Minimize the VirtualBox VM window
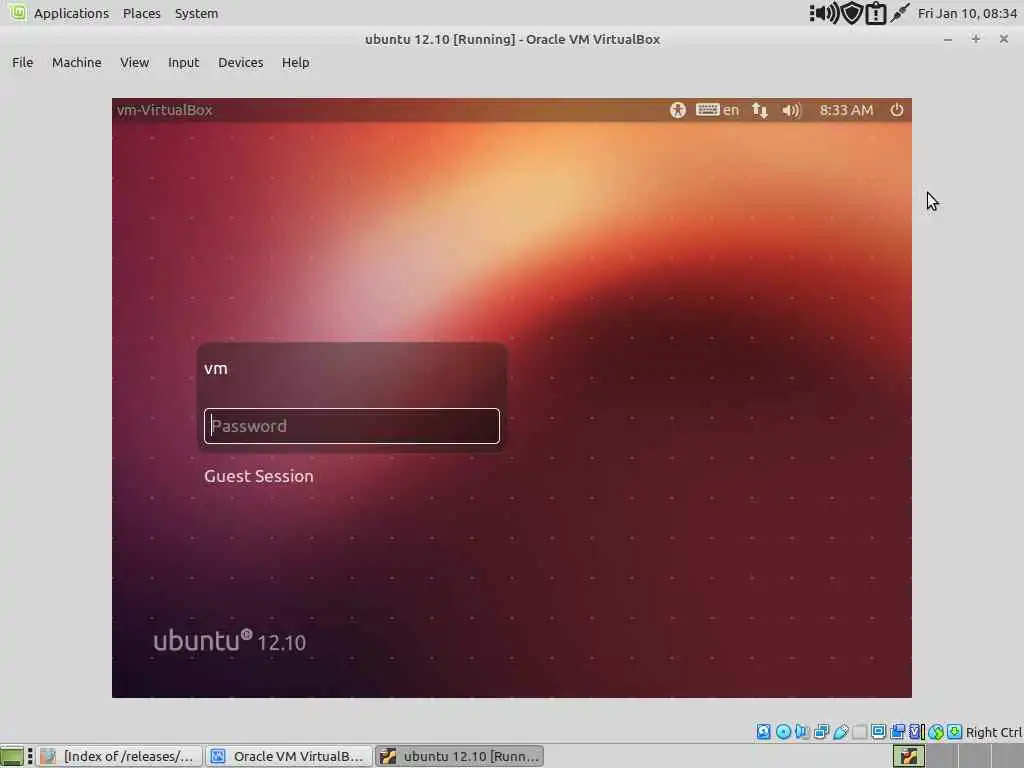This screenshot has width=1024, height=768. [x=948, y=39]
